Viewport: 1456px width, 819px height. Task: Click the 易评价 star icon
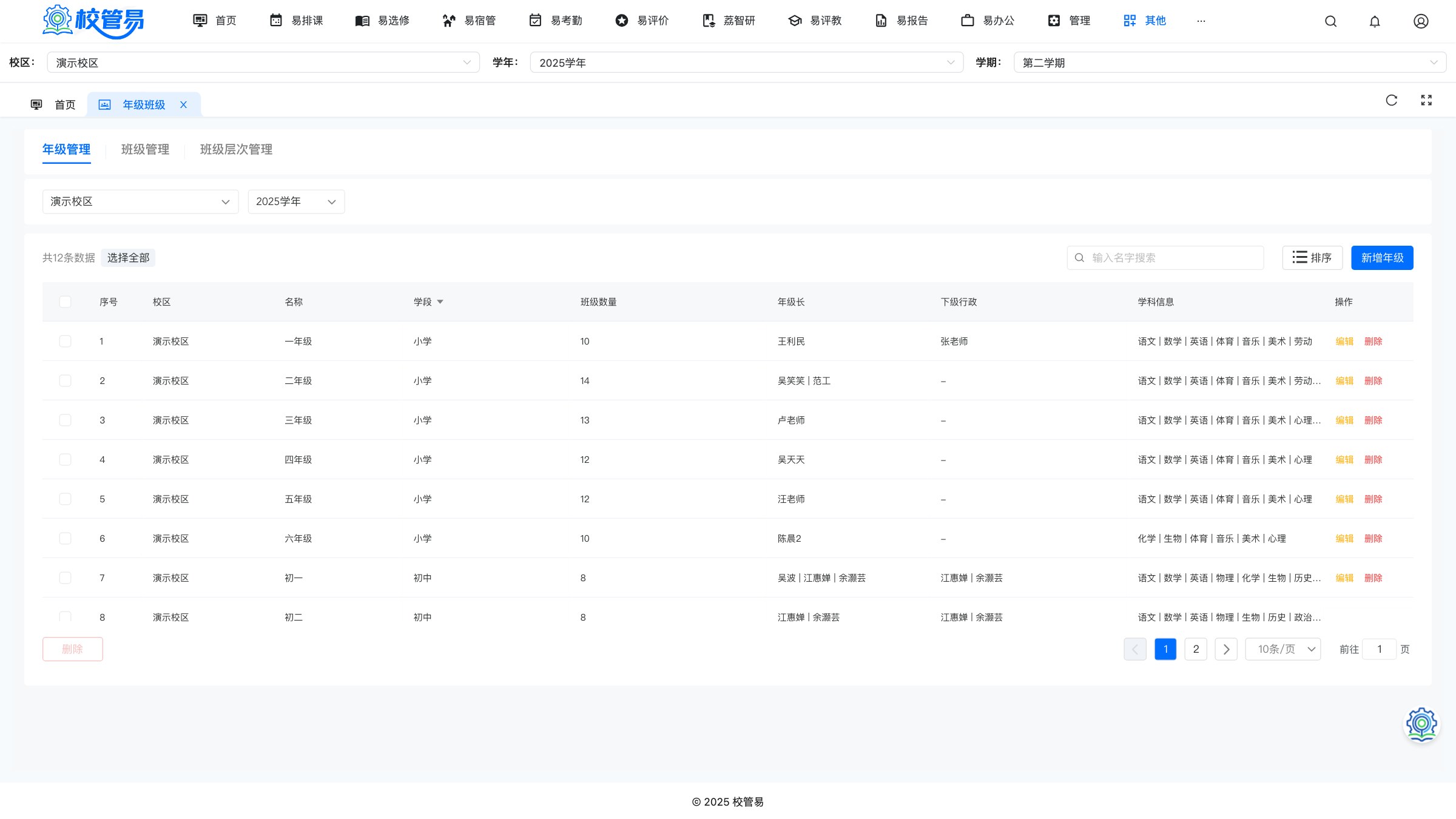(x=622, y=21)
